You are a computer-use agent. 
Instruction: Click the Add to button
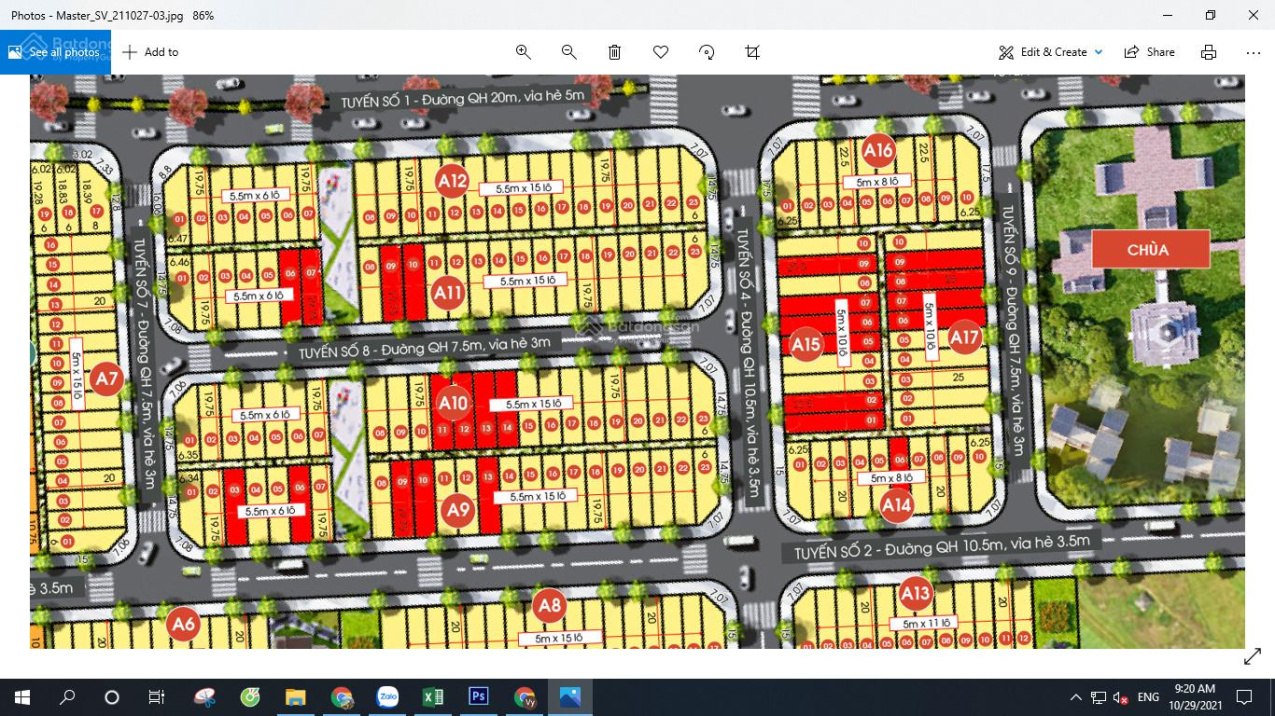(150, 52)
